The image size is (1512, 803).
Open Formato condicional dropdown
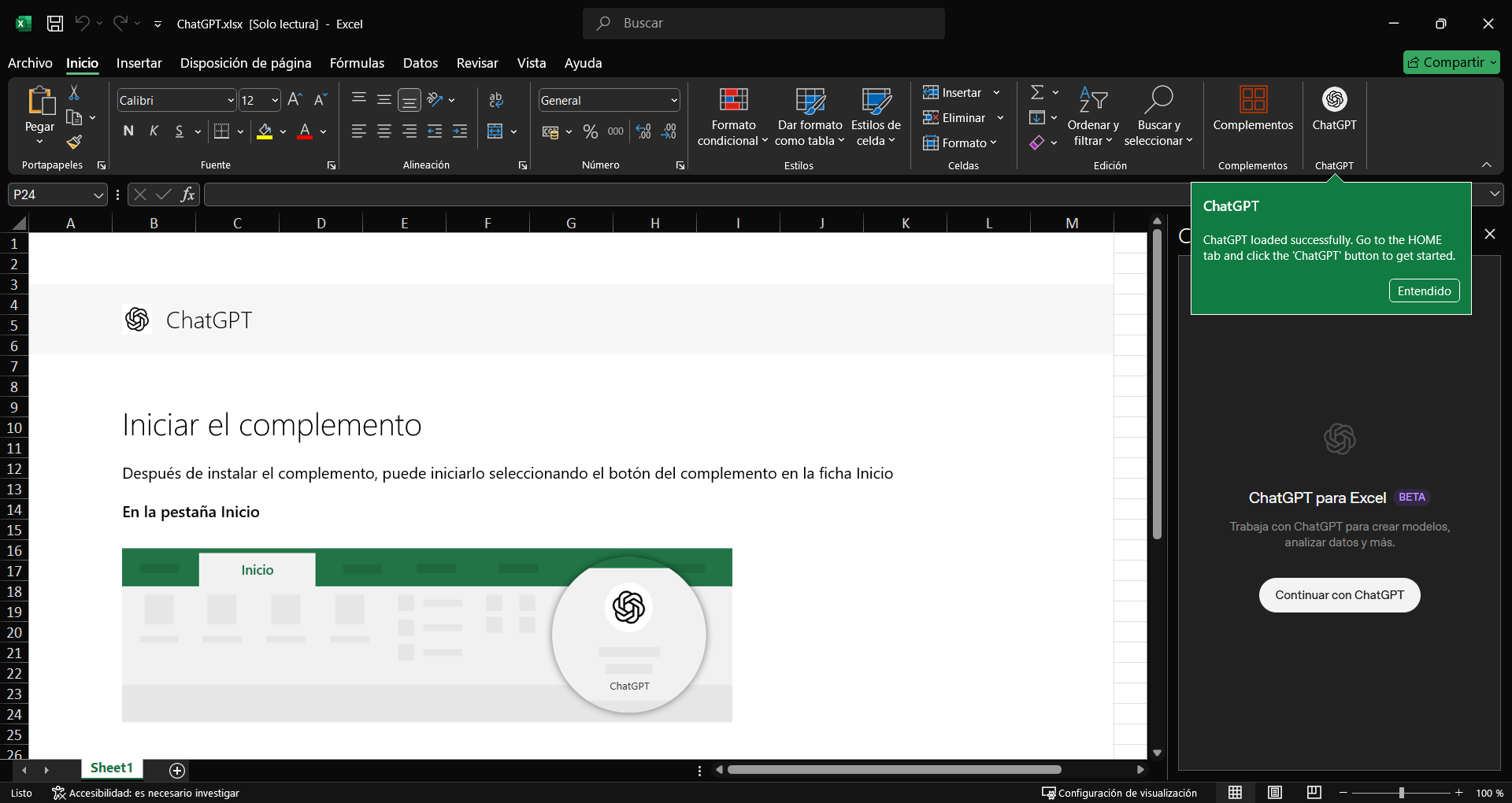coord(732,117)
